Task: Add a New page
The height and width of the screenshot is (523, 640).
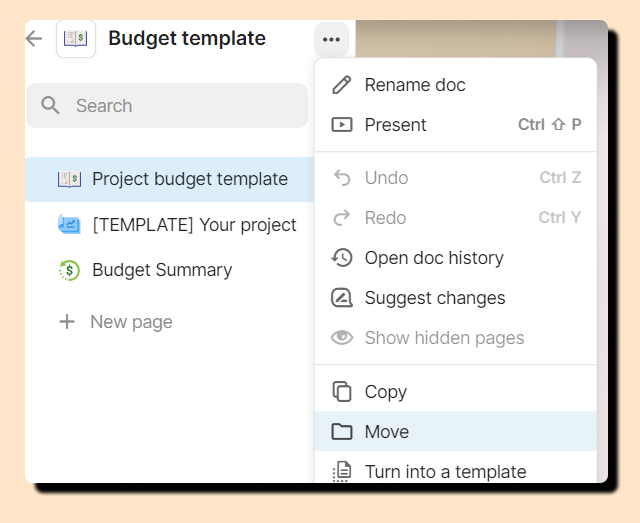Action: click(x=131, y=322)
